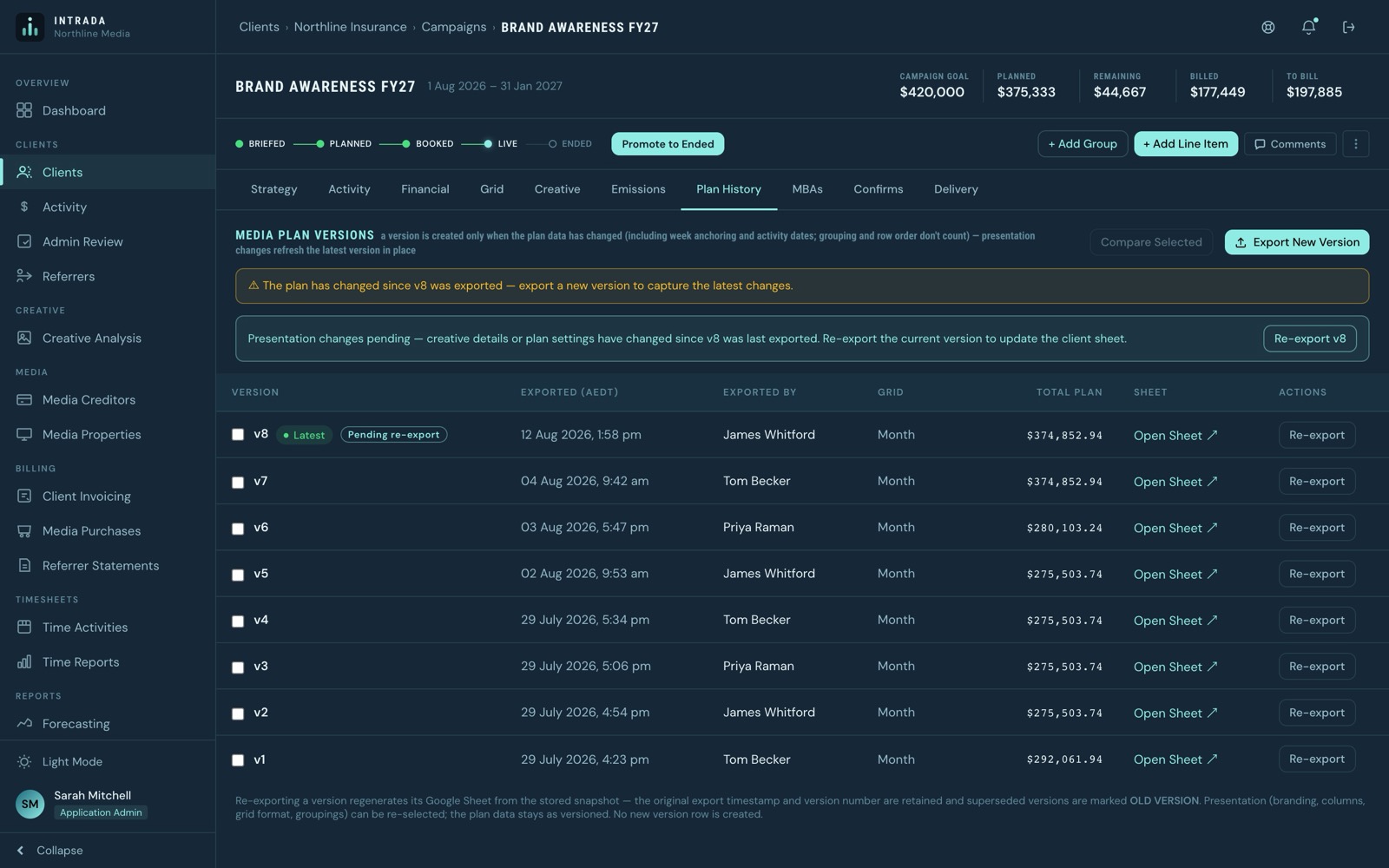Click Add Line Item button
The image size is (1389, 868).
click(x=1186, y=144)
